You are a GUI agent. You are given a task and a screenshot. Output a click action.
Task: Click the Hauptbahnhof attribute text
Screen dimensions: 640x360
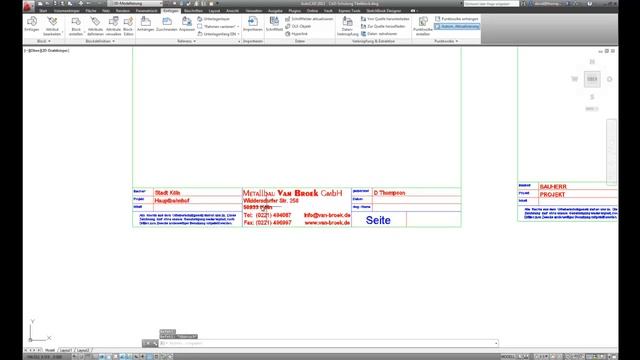point(172,200)
